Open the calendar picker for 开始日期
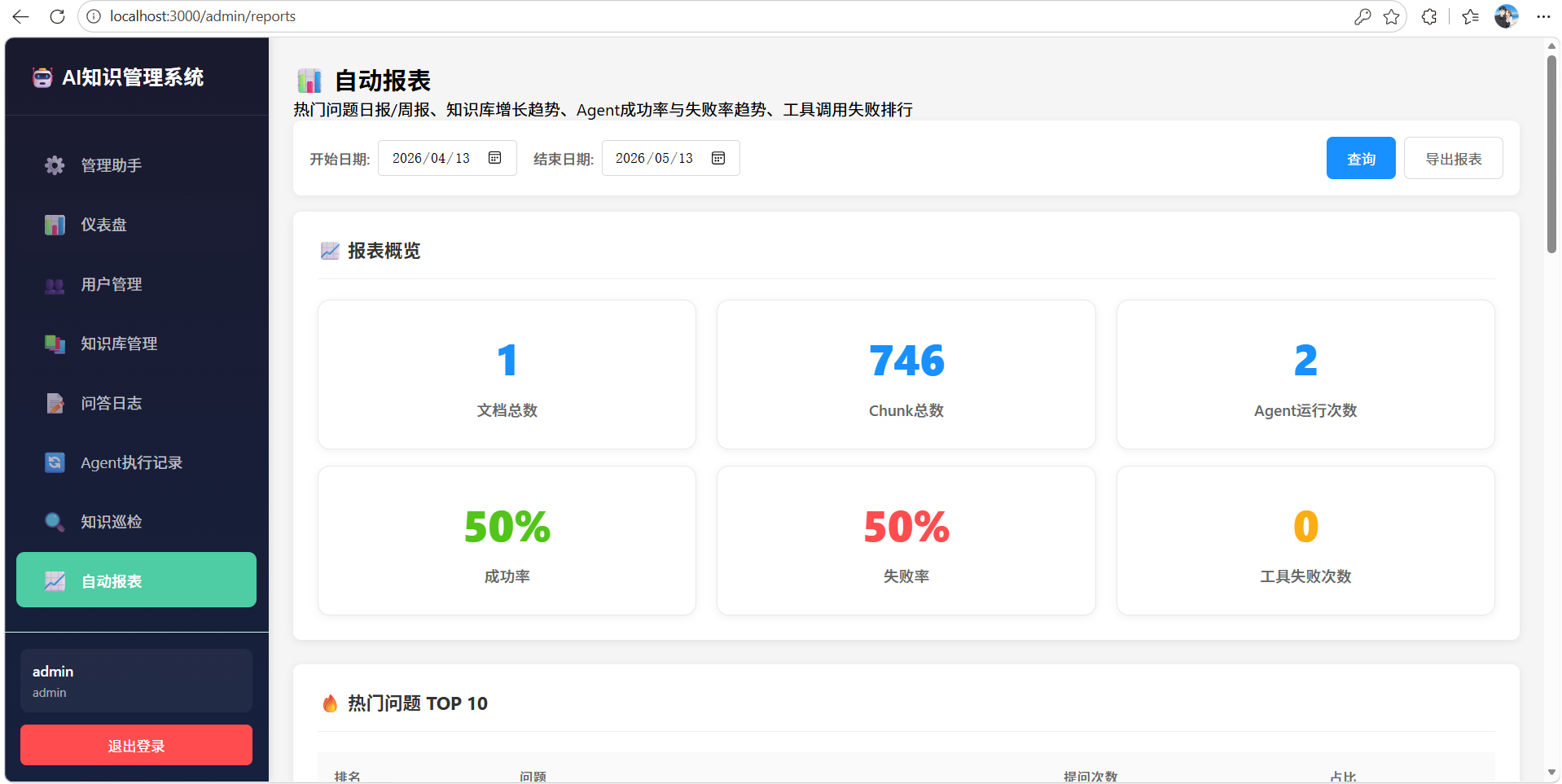The height and width of the screenshot is (784, 1562). tap(494, 158)
